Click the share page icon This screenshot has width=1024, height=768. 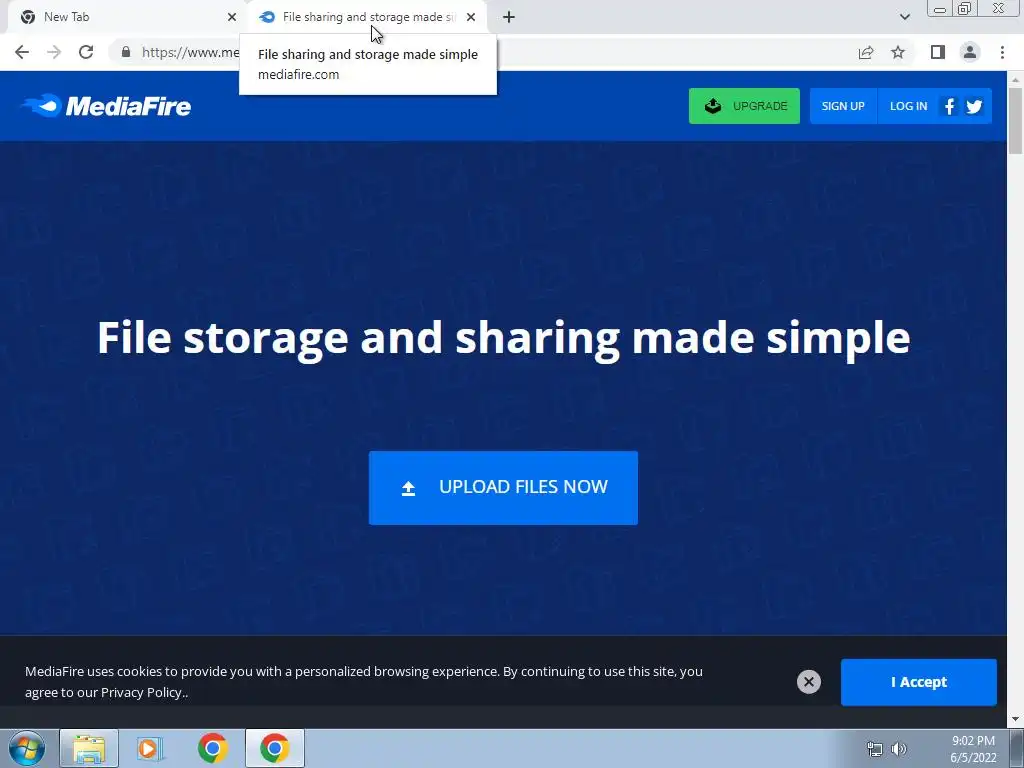click(866, 52)
